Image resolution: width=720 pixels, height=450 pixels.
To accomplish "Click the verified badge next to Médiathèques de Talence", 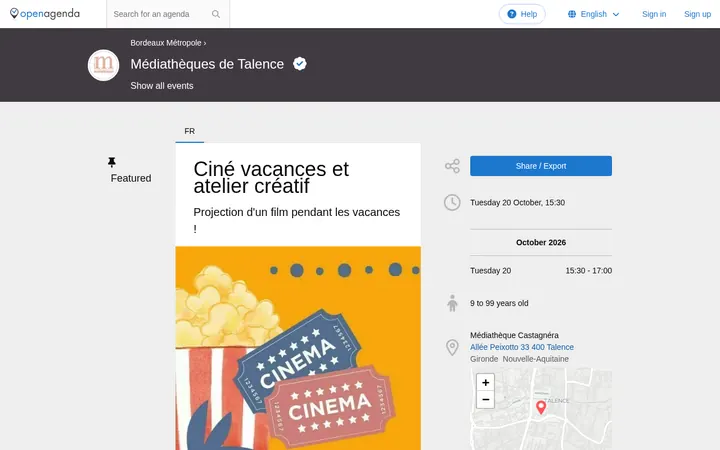I will pos(300,64).
